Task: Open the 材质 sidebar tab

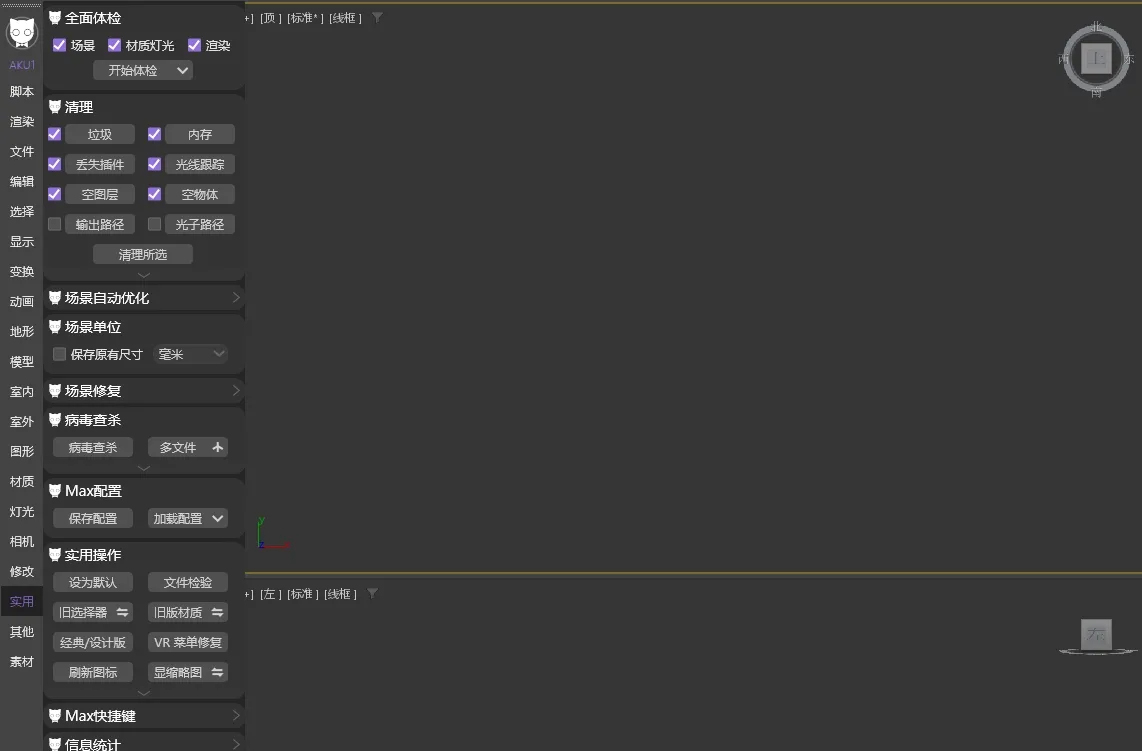Action: point(22,482)
